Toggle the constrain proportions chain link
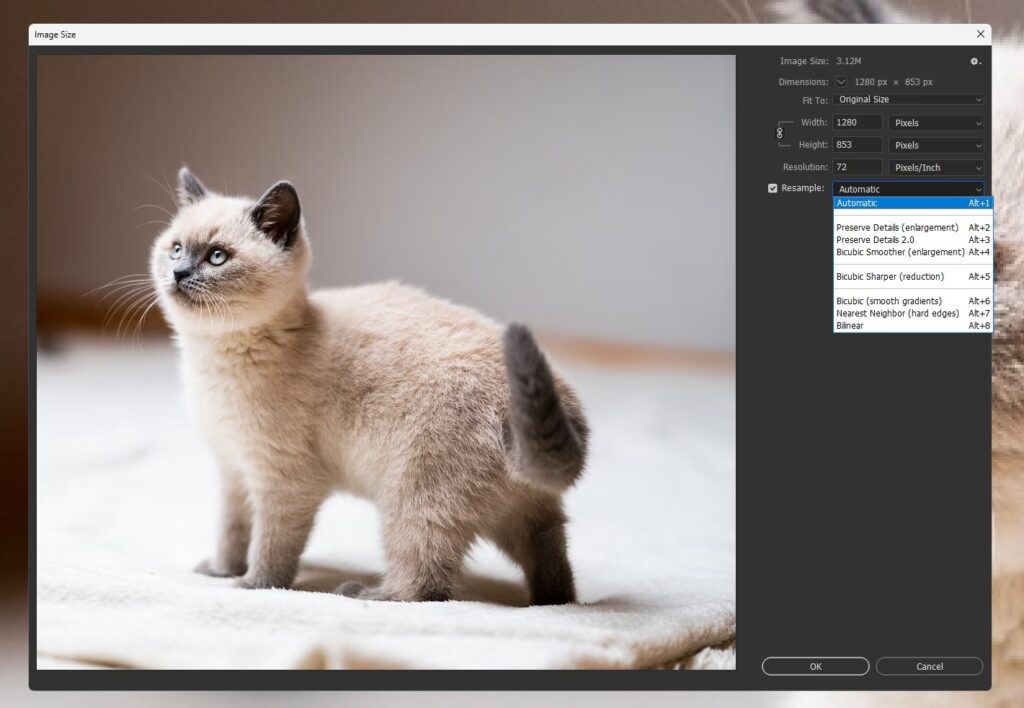Screen dimensions: 1024x708 point(780,133)
